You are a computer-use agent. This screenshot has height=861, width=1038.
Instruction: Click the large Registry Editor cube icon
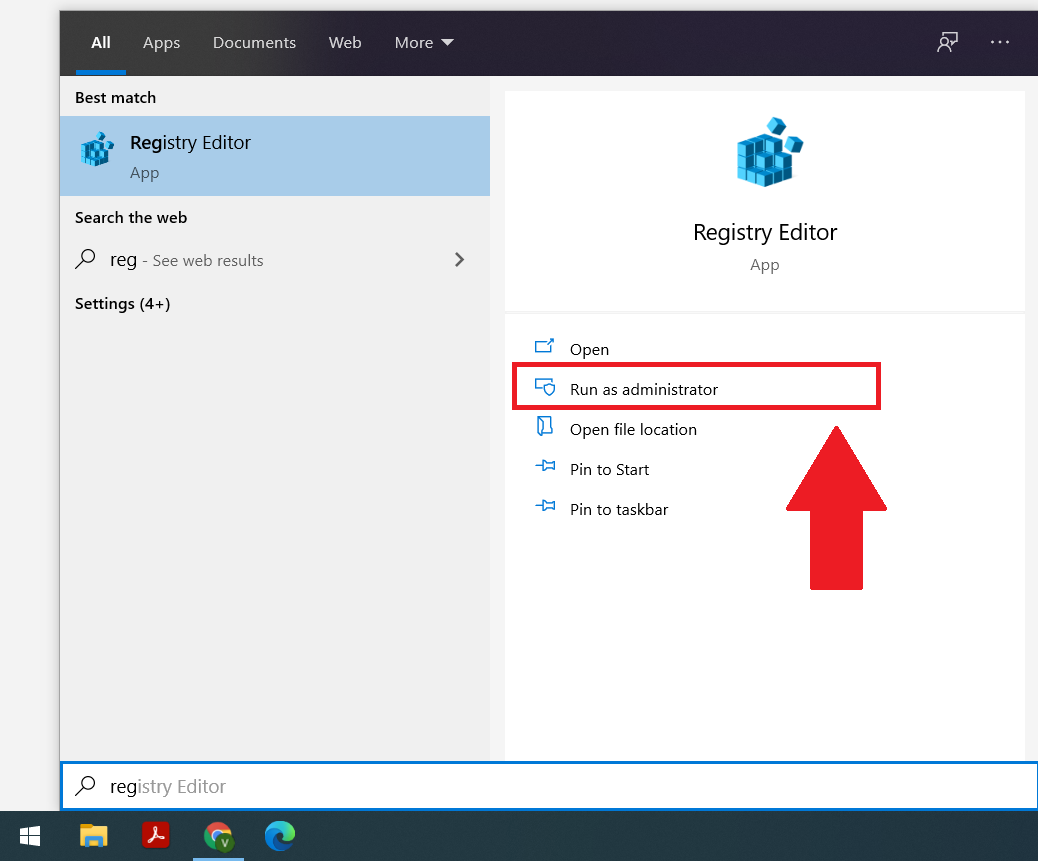click(x=769, y=152)
